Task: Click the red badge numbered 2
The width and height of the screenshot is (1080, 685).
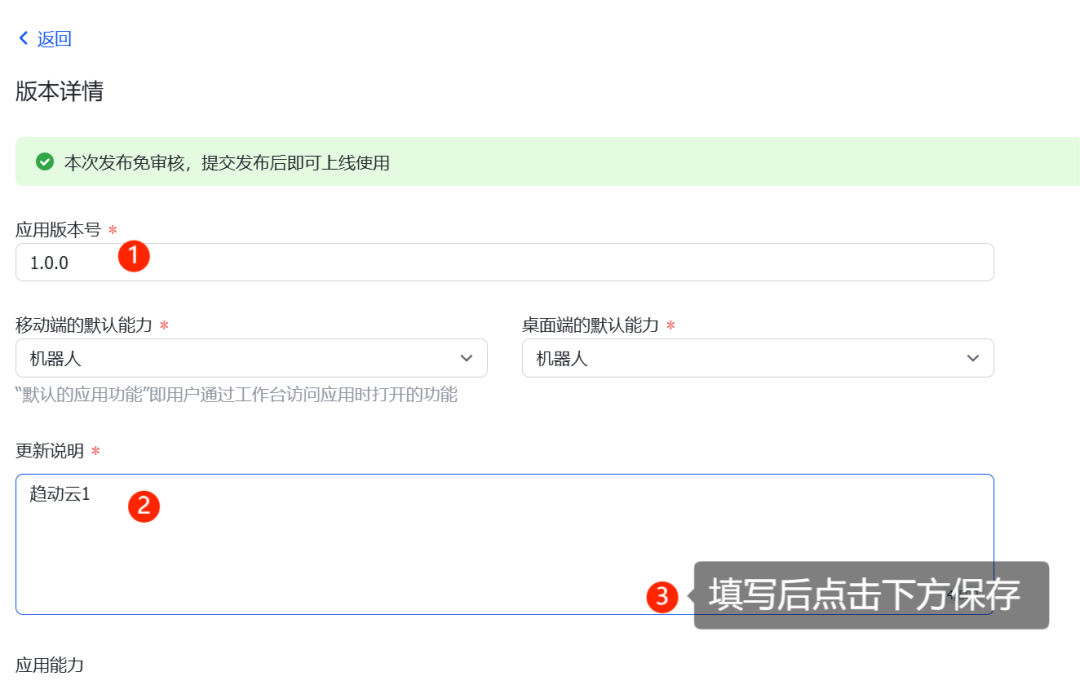Action: click(x=144, y=506)
